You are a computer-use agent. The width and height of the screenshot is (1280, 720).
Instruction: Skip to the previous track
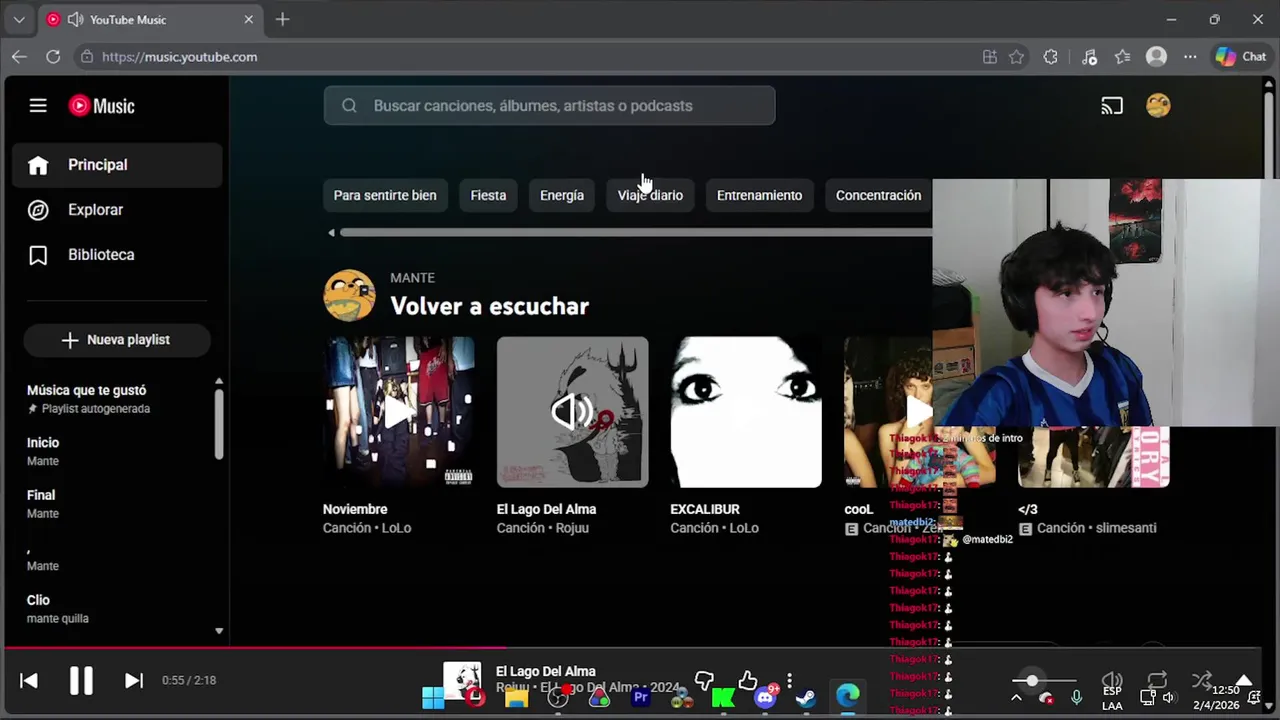(28, 680)
